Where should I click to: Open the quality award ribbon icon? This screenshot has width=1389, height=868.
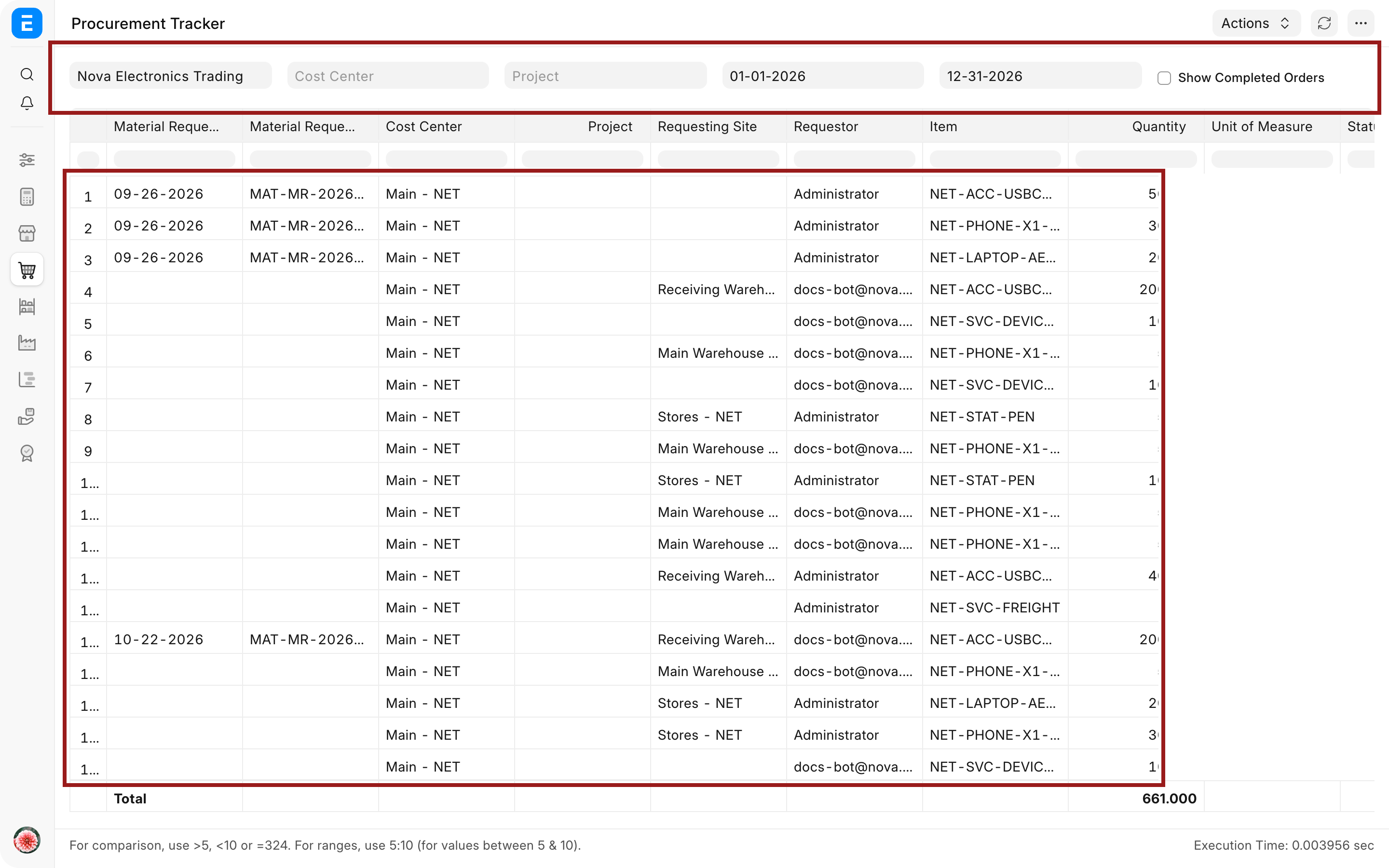point(27,453)
